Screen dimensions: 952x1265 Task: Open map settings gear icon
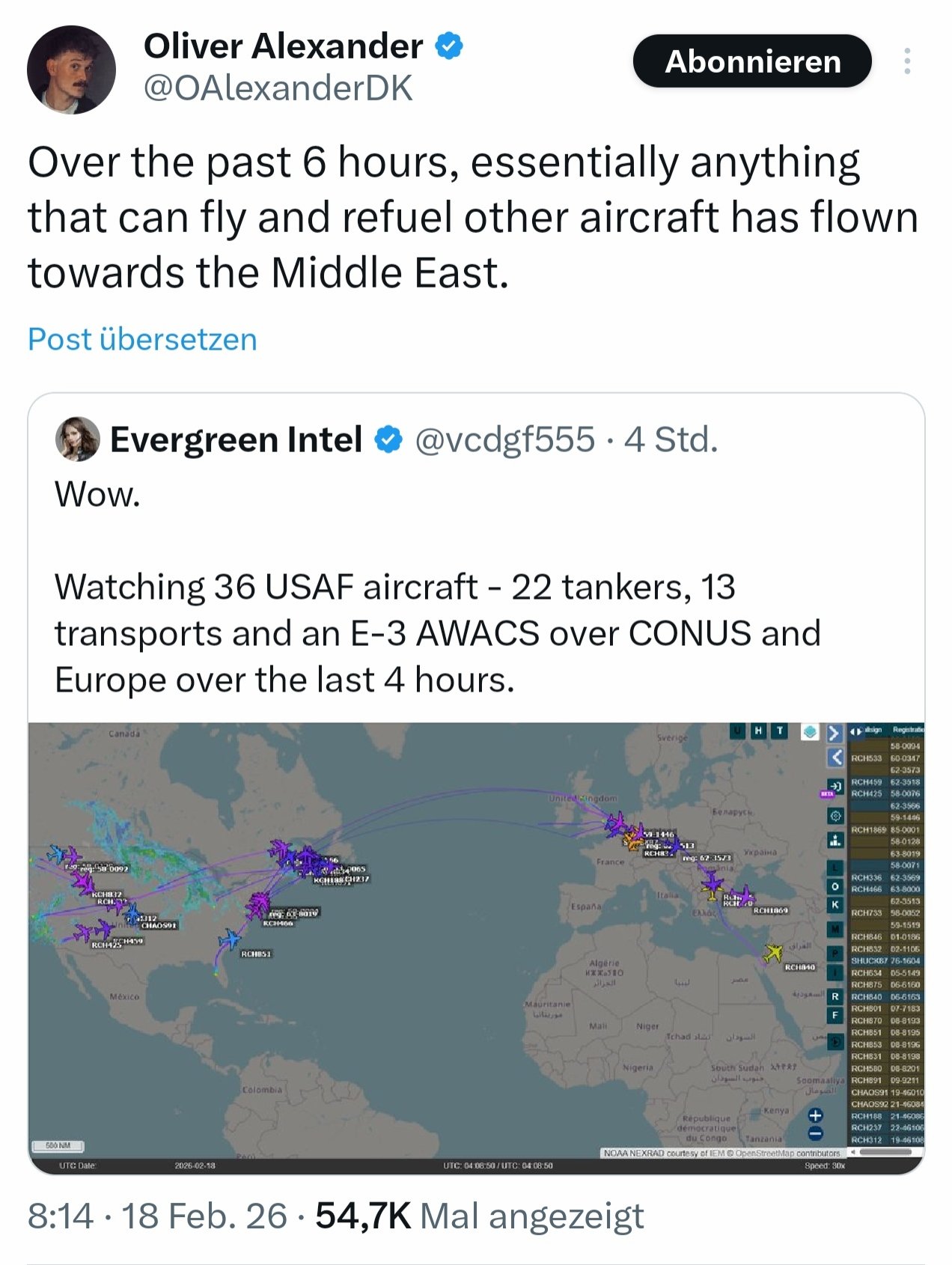click(836, 816)
